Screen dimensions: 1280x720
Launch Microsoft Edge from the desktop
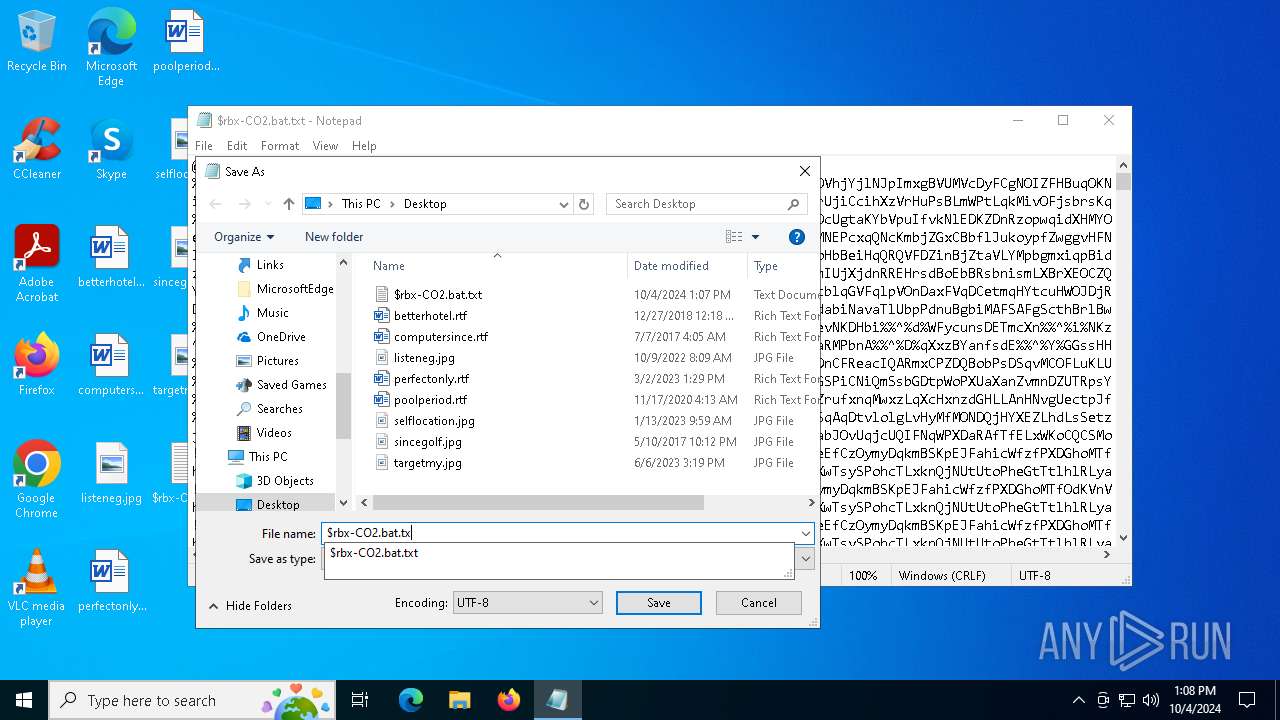[111, 47]
